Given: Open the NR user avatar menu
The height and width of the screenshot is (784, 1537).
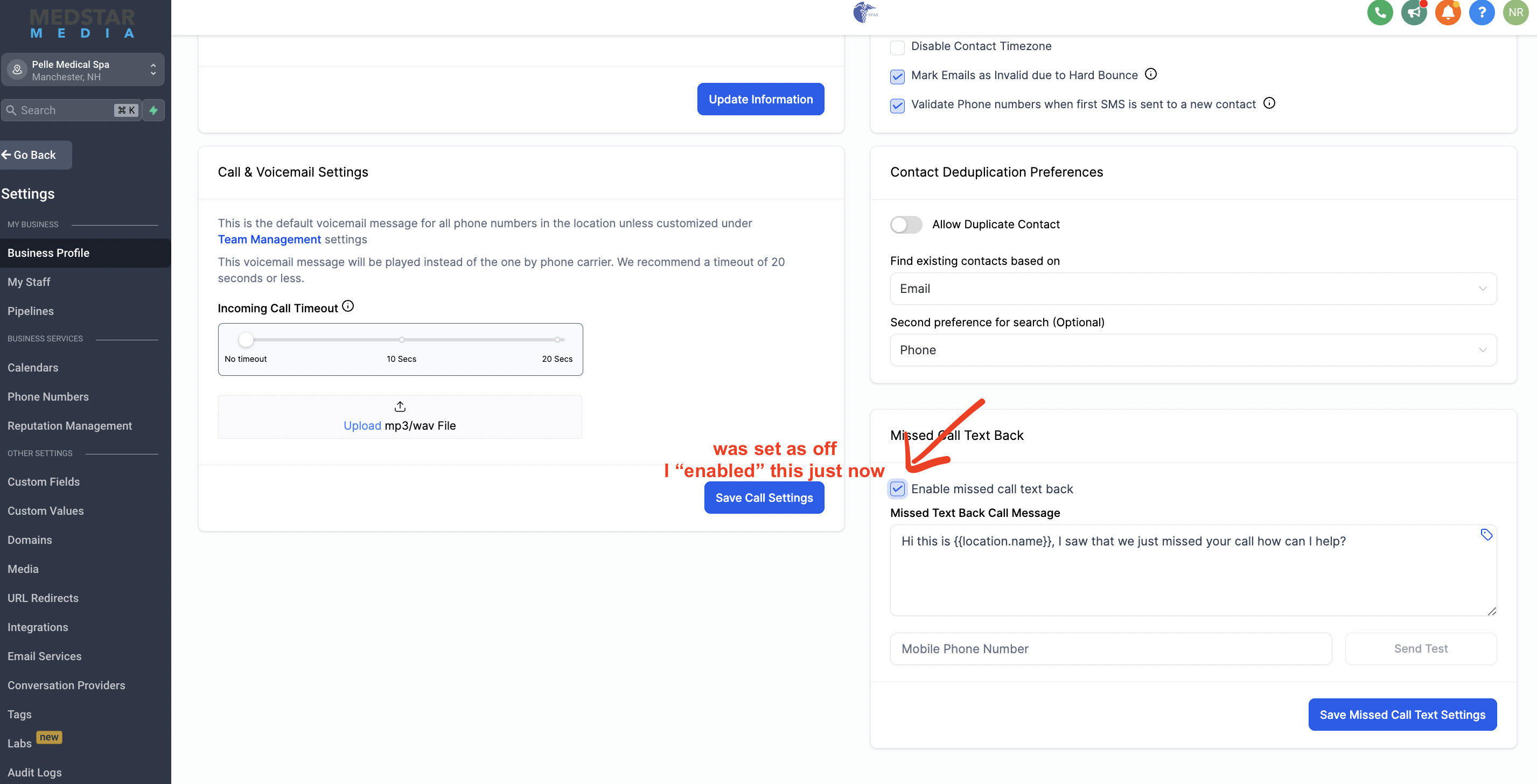Looking at the screenshot, I should 1515,12.
